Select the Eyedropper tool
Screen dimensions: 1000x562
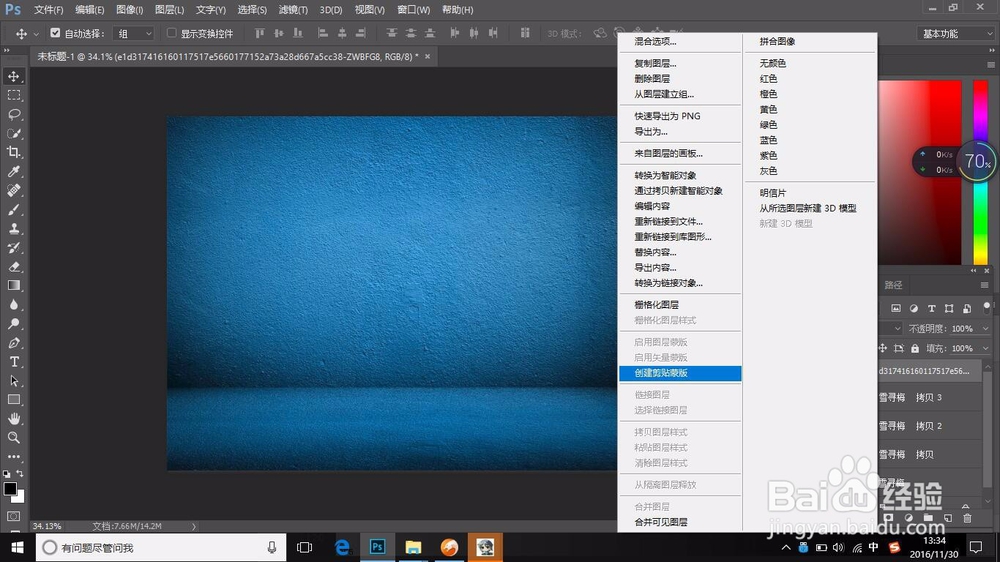click(x=13, y=172)
